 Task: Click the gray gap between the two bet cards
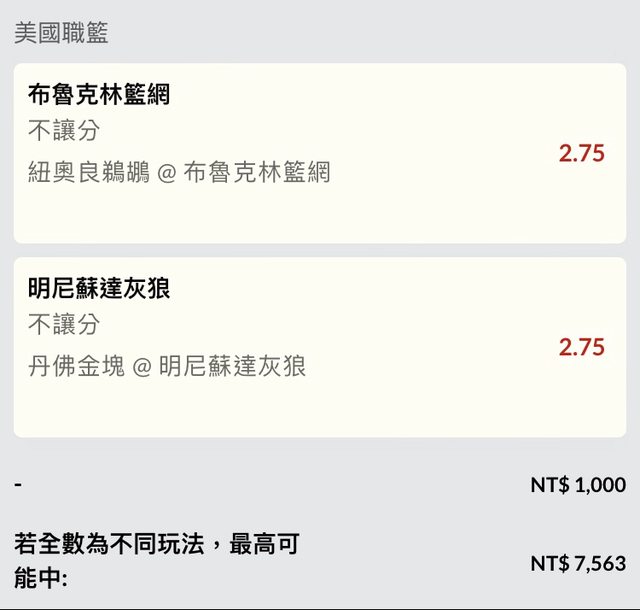click(320, 250)
